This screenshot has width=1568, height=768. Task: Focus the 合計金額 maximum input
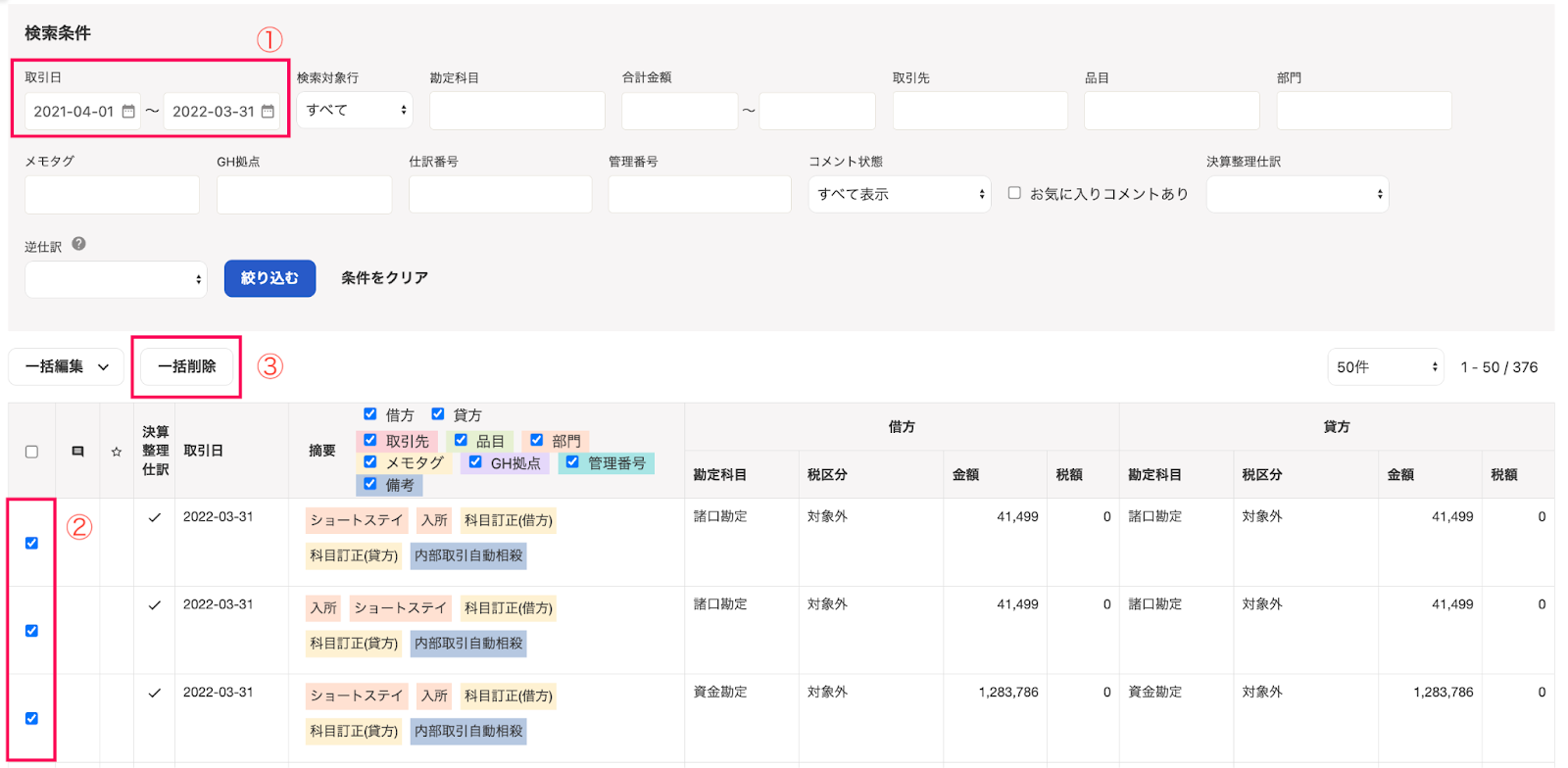(817, 111)
